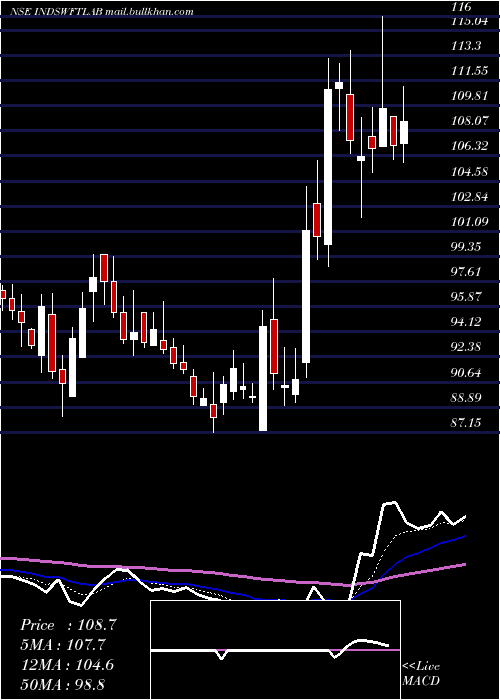Click the 102.84 price axis label
Viewport: 500px width, 700px height.
point(469,196)
